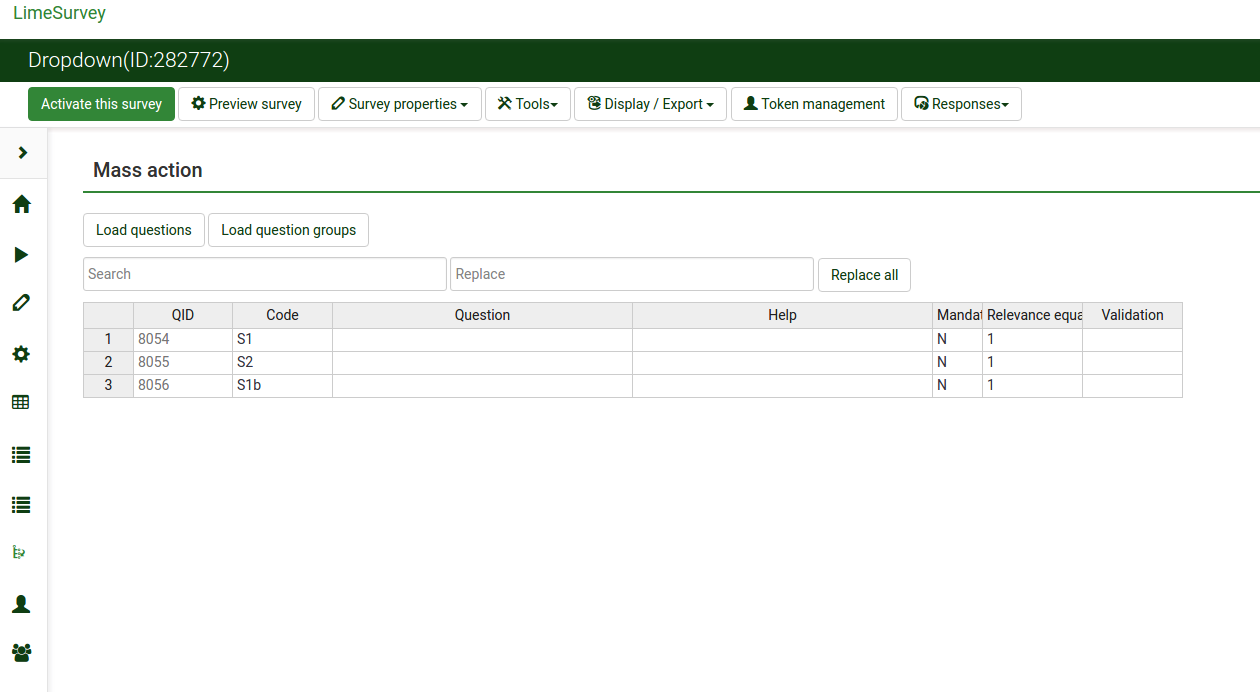
Task: Select the Validation cell in row S2
Action: [1132, 363]
